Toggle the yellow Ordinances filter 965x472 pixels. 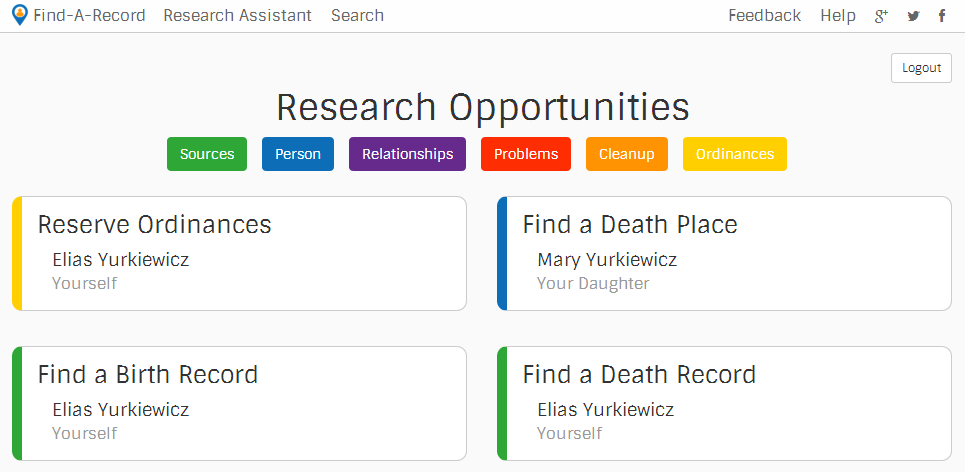click(735, 154)
